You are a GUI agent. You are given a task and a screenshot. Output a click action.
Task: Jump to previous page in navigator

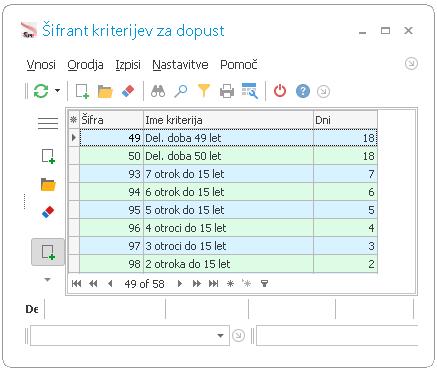tap(93, 284)
